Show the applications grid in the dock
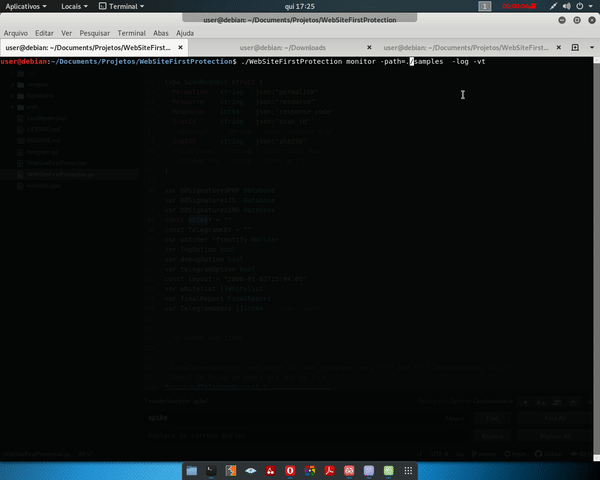The height and width of the screenshot is (480, 600). tap(407, 469)
